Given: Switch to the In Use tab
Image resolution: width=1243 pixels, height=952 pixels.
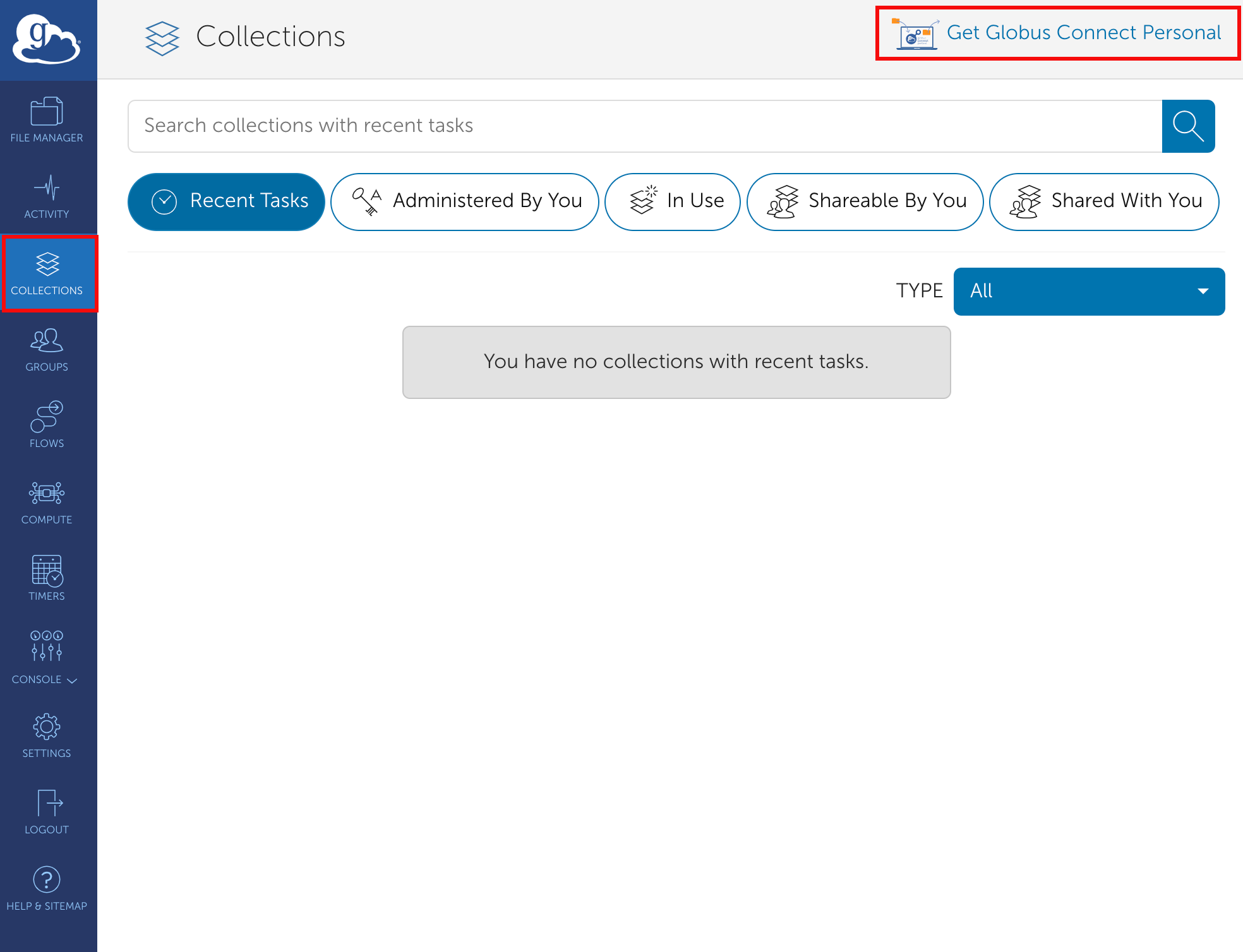Looking at the screenshot, I should pos(673,201).
